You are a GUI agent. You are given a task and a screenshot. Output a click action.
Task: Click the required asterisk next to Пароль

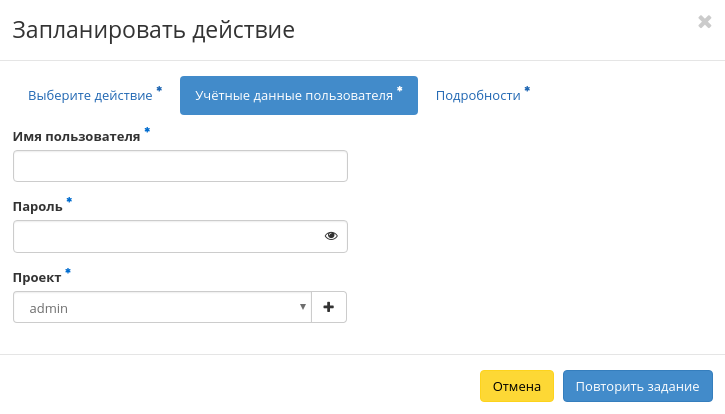click(69, 201)
